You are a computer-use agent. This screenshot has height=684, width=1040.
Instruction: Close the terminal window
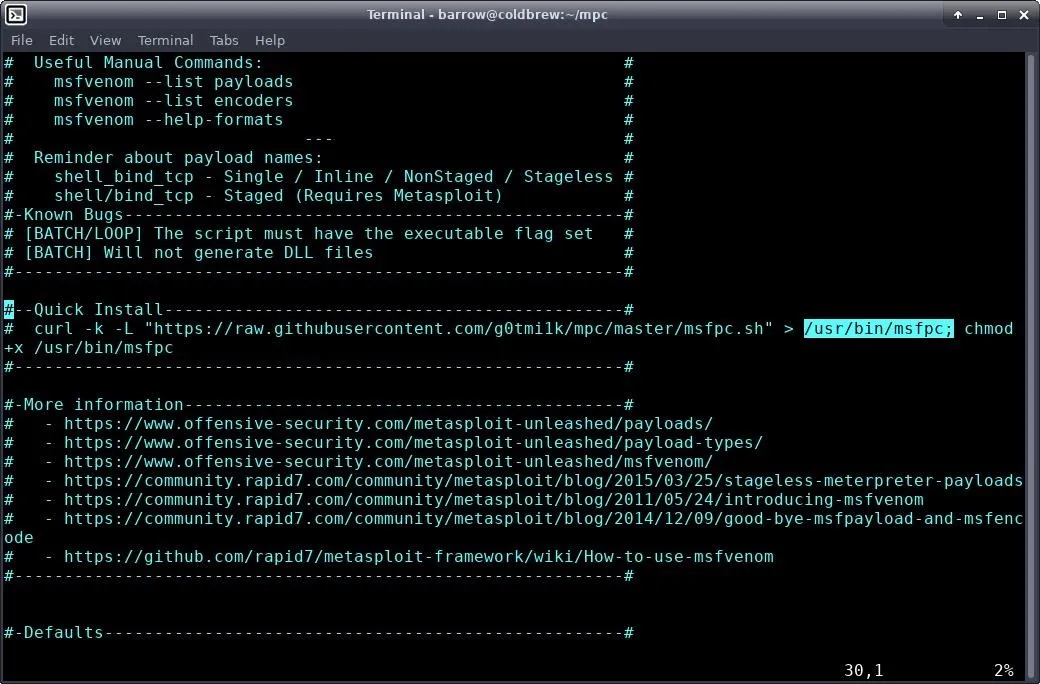[x=1023, y=15]
